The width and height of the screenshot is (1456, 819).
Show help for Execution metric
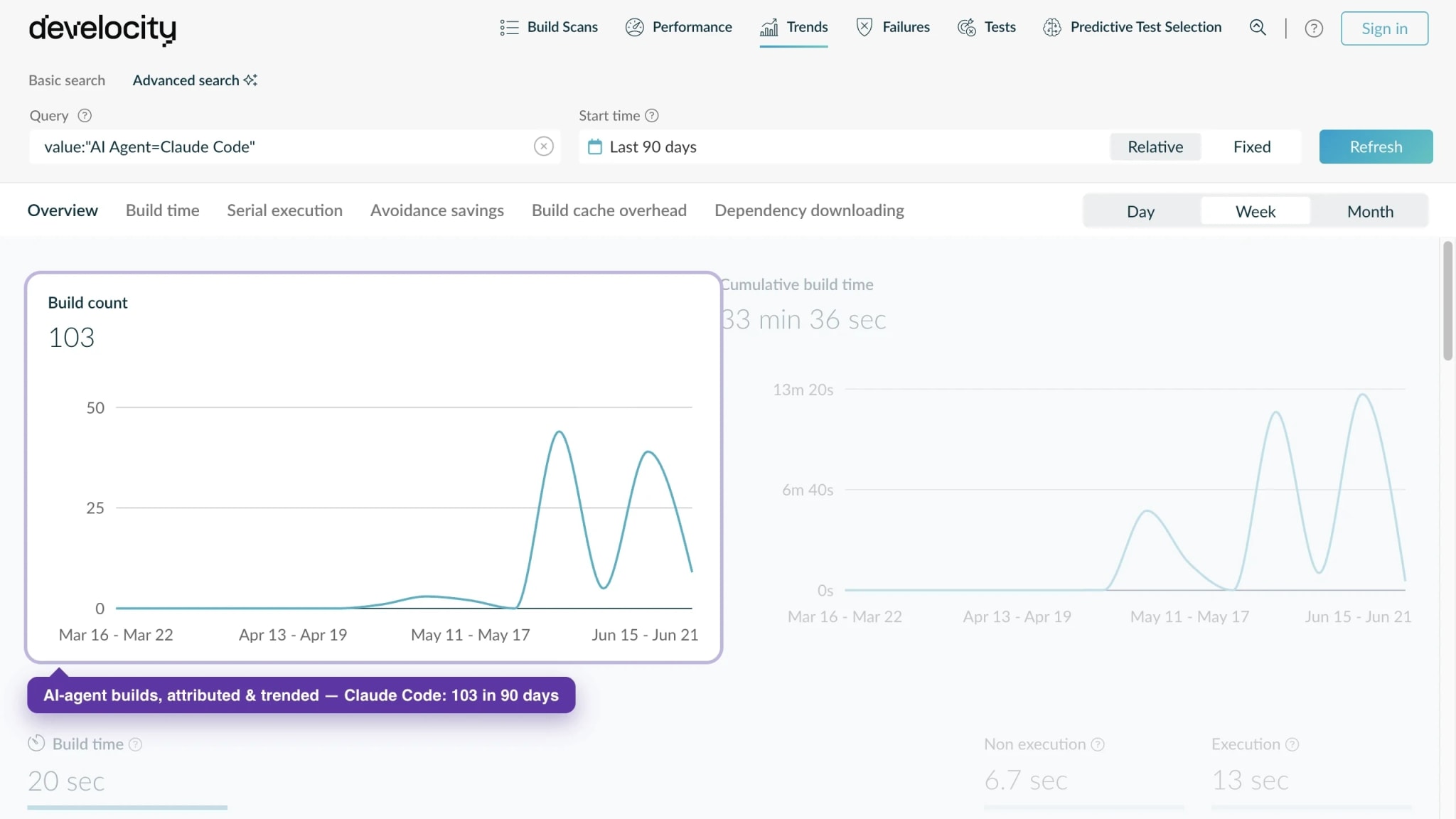click(x=1292, y=744)
